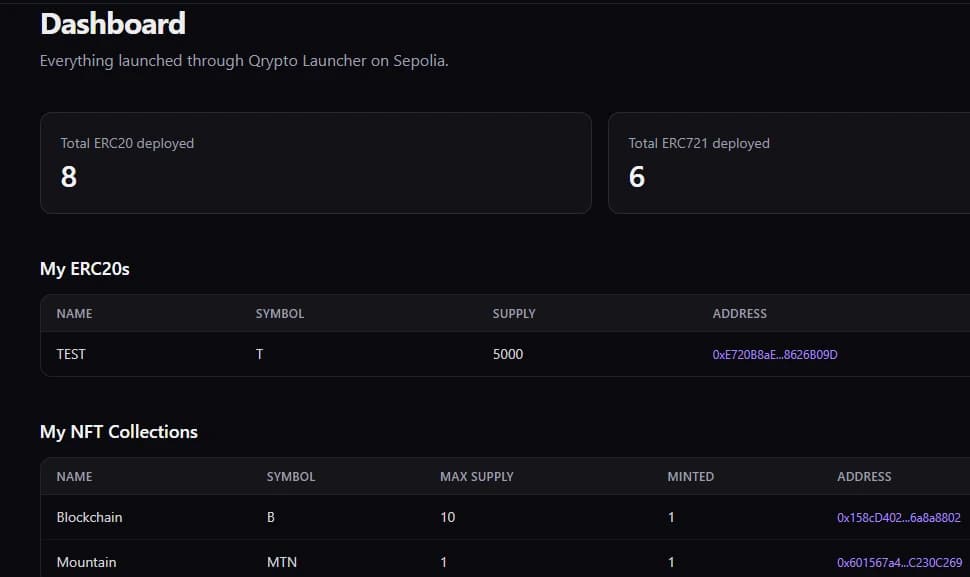
Task: Open the 0x601567a4...C230C269 address link
Action: (899, 562)
